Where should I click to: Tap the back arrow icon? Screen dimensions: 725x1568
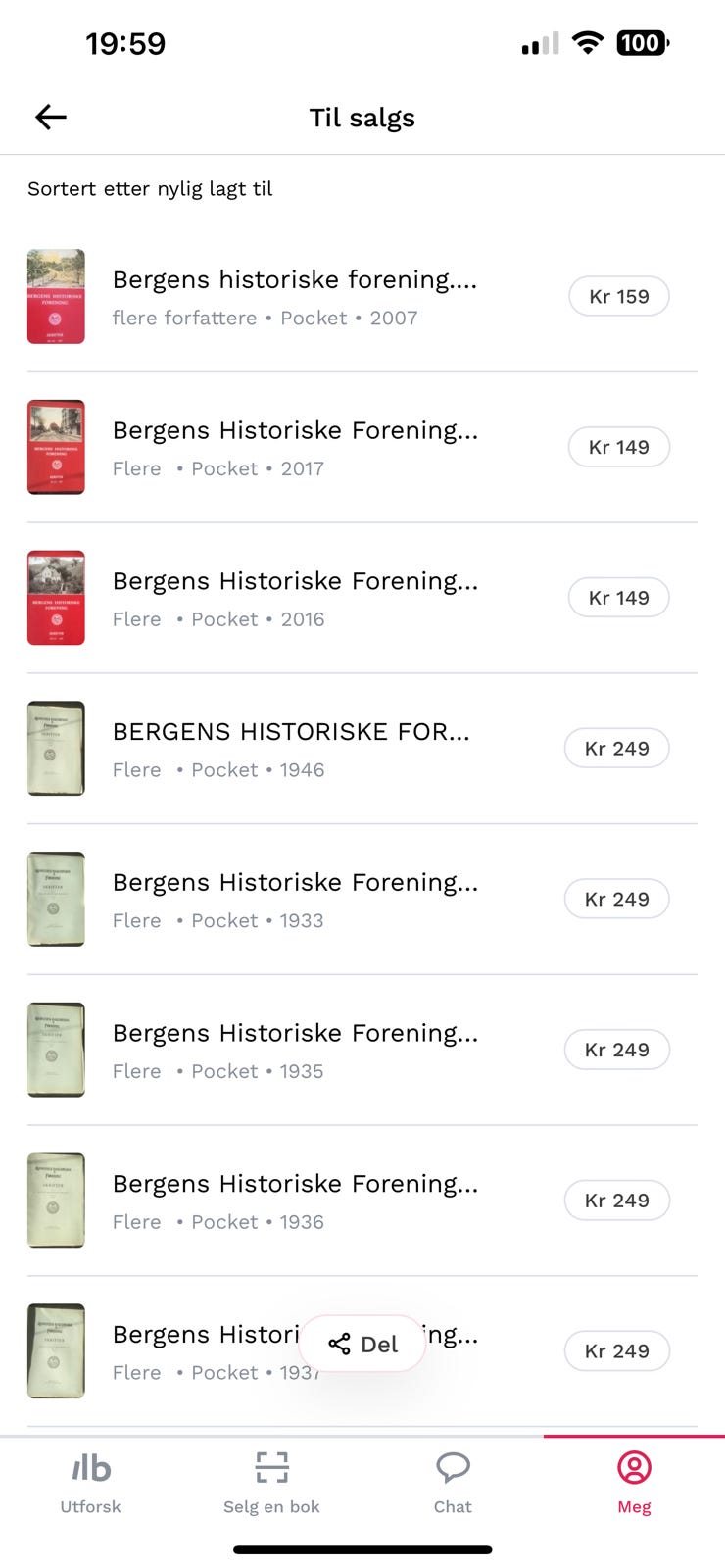(51, 118)
